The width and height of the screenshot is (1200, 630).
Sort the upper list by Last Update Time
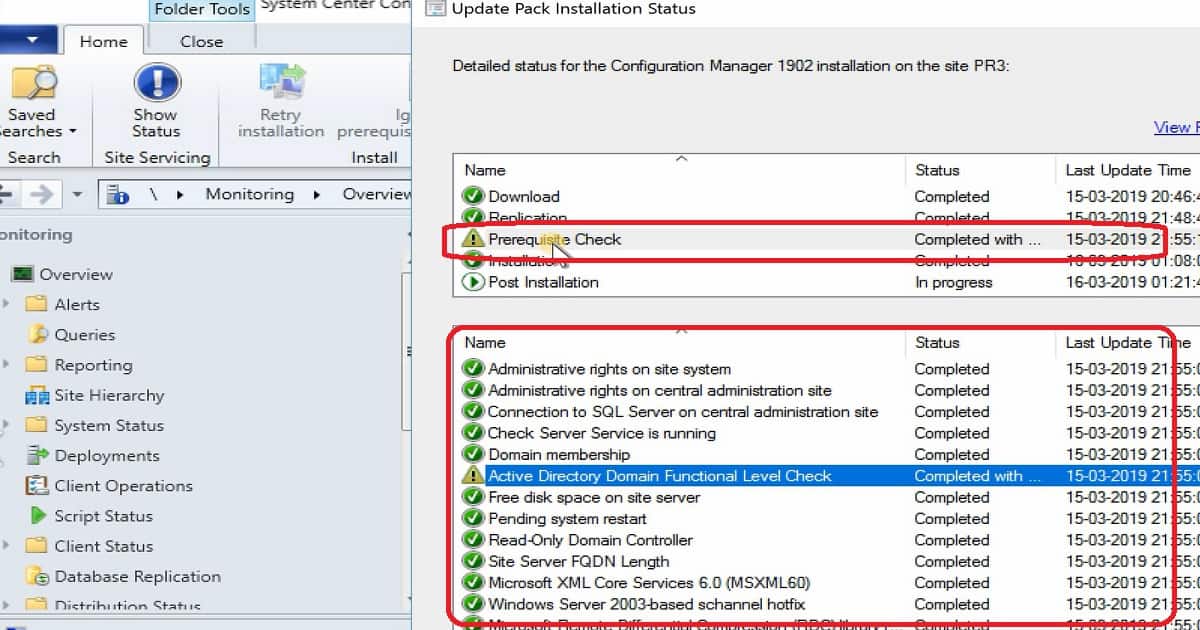pyautogui.click(x=1128, y=170)
